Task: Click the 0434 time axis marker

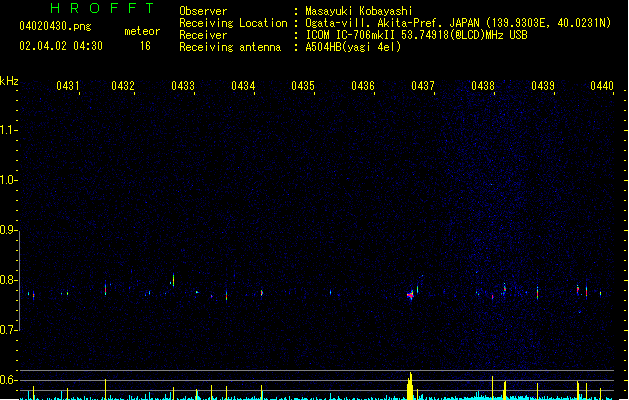Action: 243,85
